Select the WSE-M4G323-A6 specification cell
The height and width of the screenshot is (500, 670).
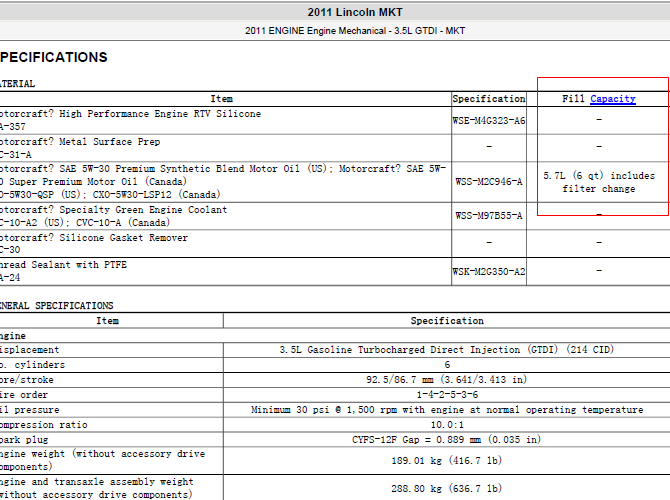click(x=489, y=121)
